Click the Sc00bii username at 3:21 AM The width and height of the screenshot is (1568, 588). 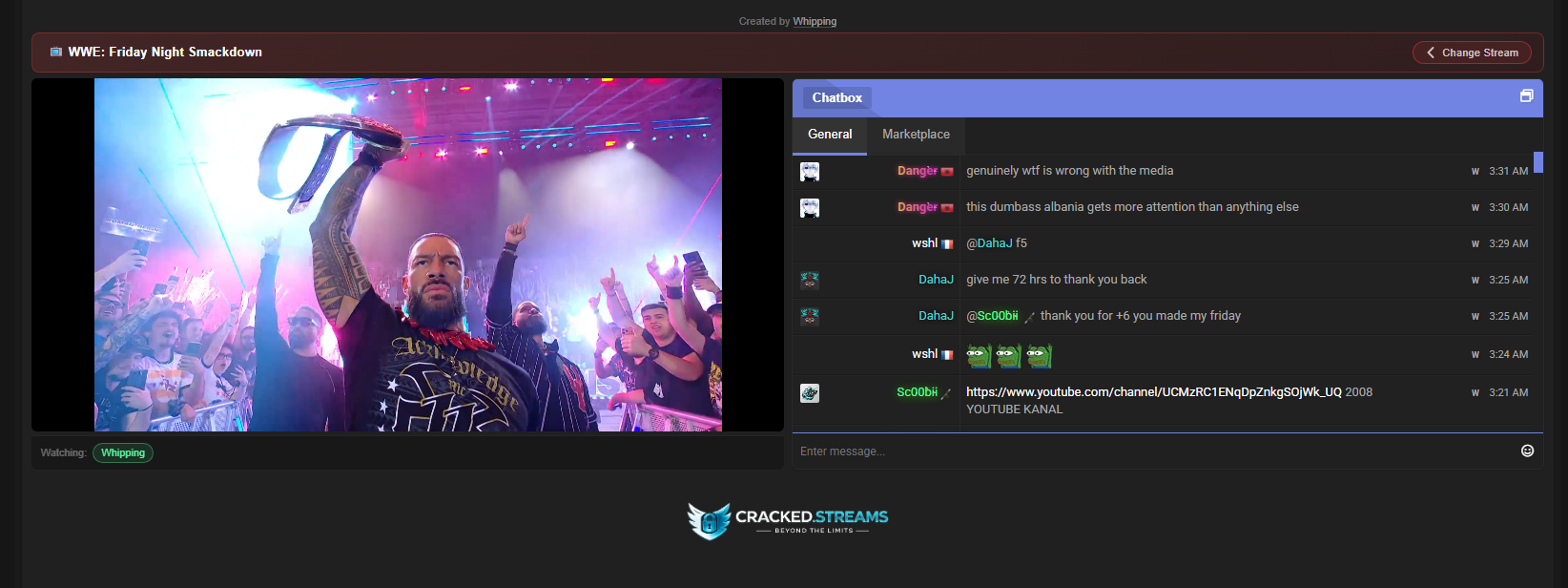[917, 392]
